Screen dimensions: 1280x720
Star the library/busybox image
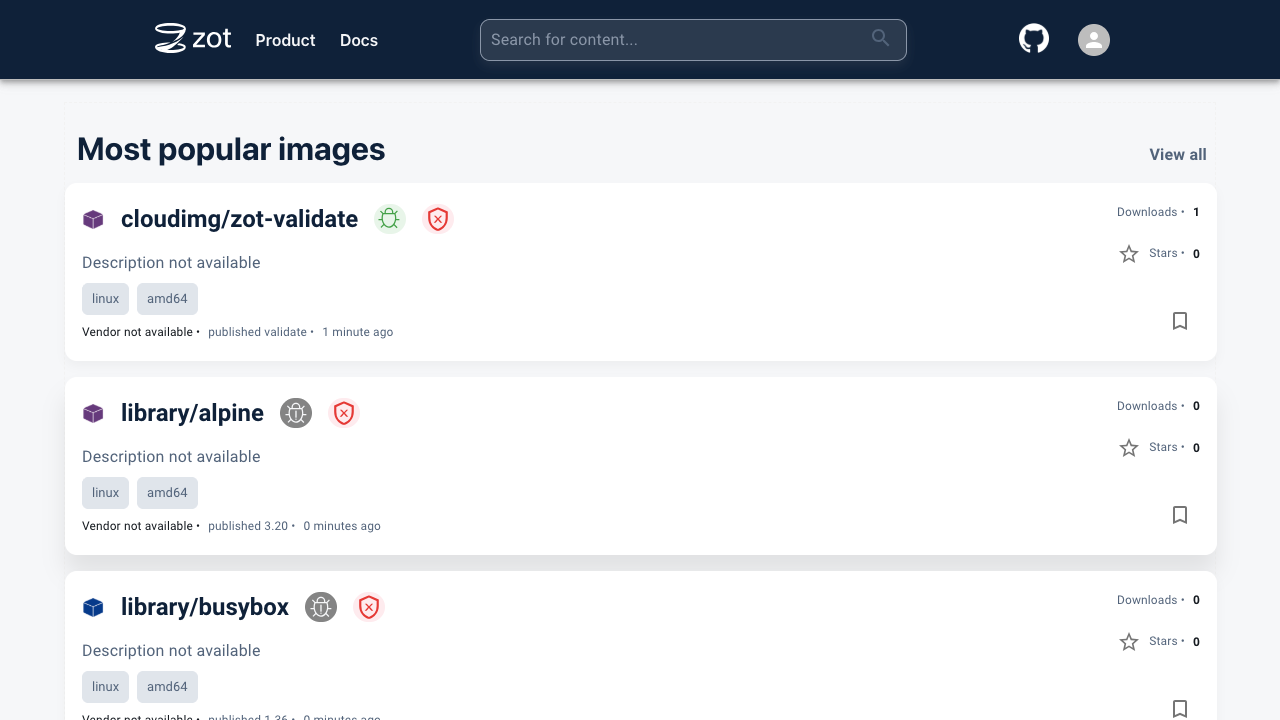(1129, 642)
